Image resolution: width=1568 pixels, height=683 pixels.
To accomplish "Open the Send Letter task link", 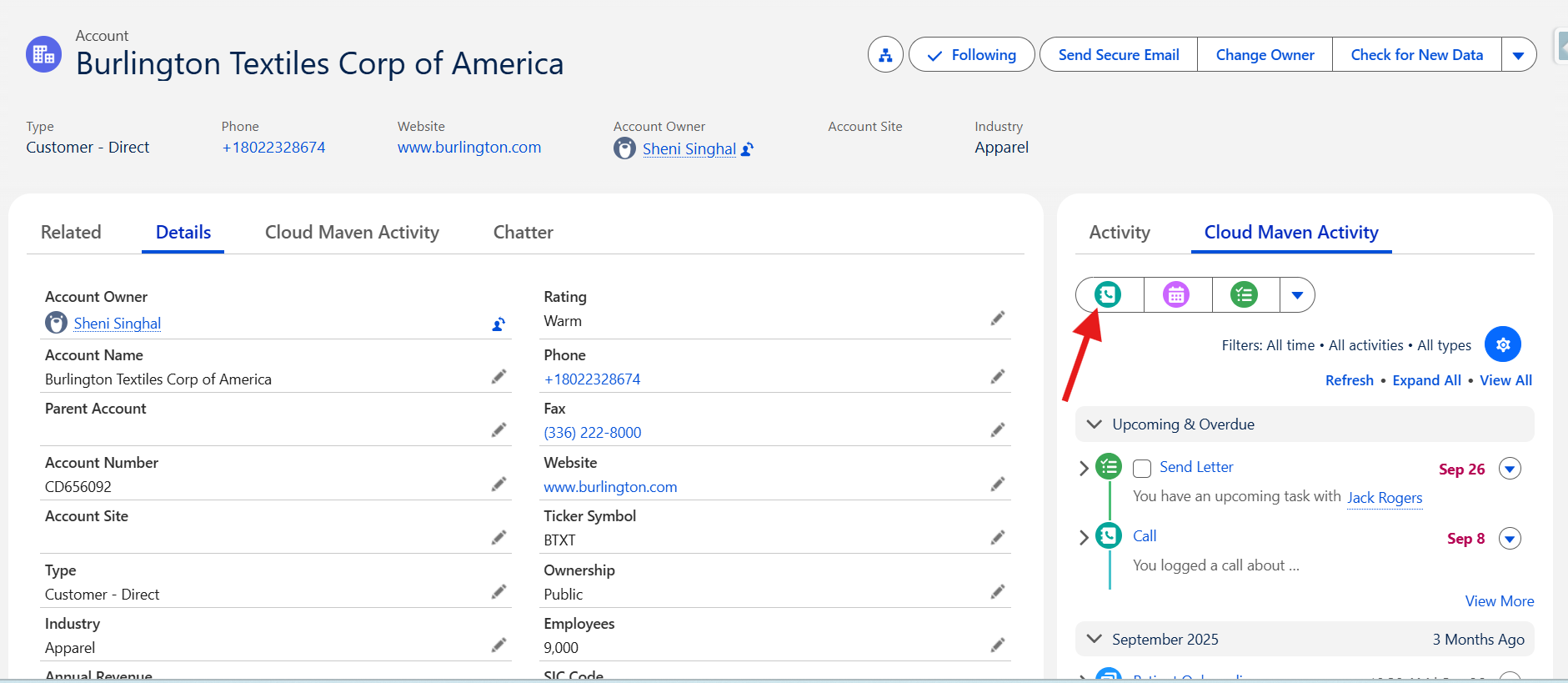I will (x=1196, y=467).
